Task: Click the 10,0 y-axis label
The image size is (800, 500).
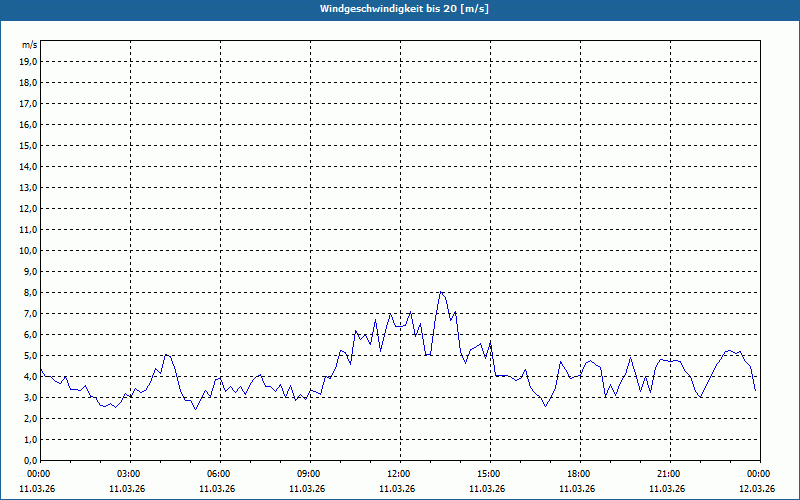Action: 28,250
